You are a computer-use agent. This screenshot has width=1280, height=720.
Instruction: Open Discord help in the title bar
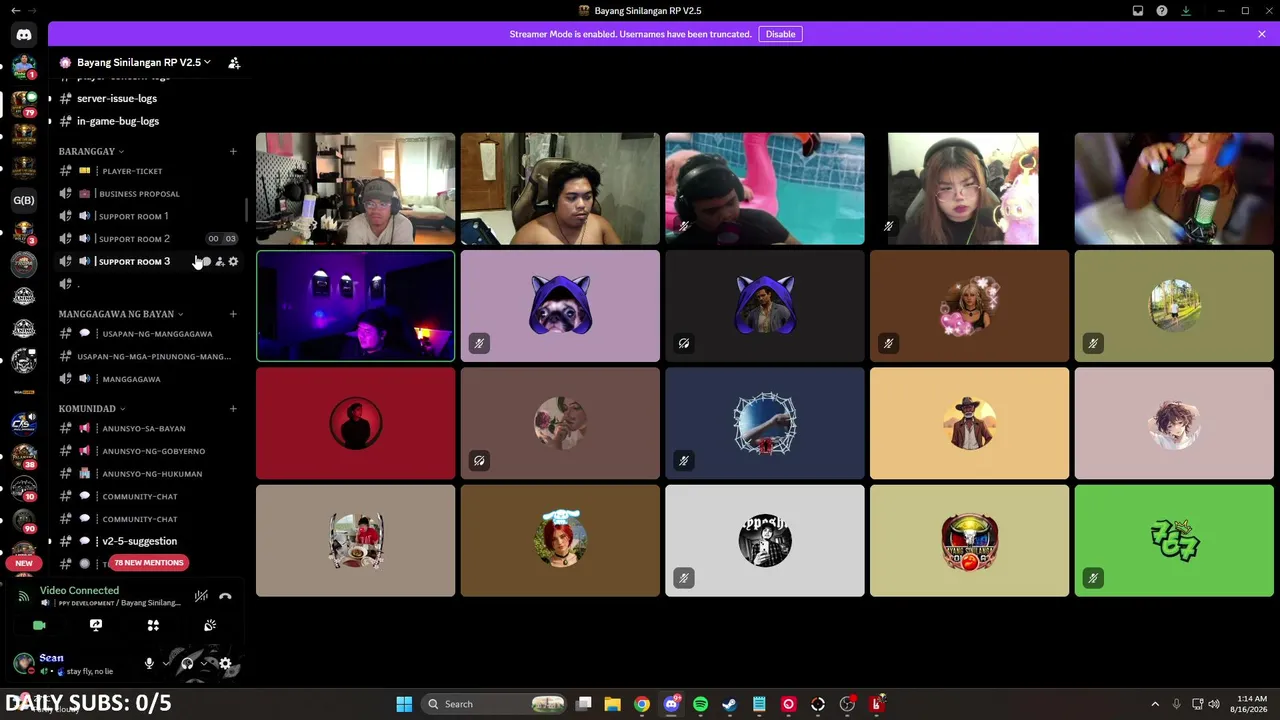(x=1162, y=11)
